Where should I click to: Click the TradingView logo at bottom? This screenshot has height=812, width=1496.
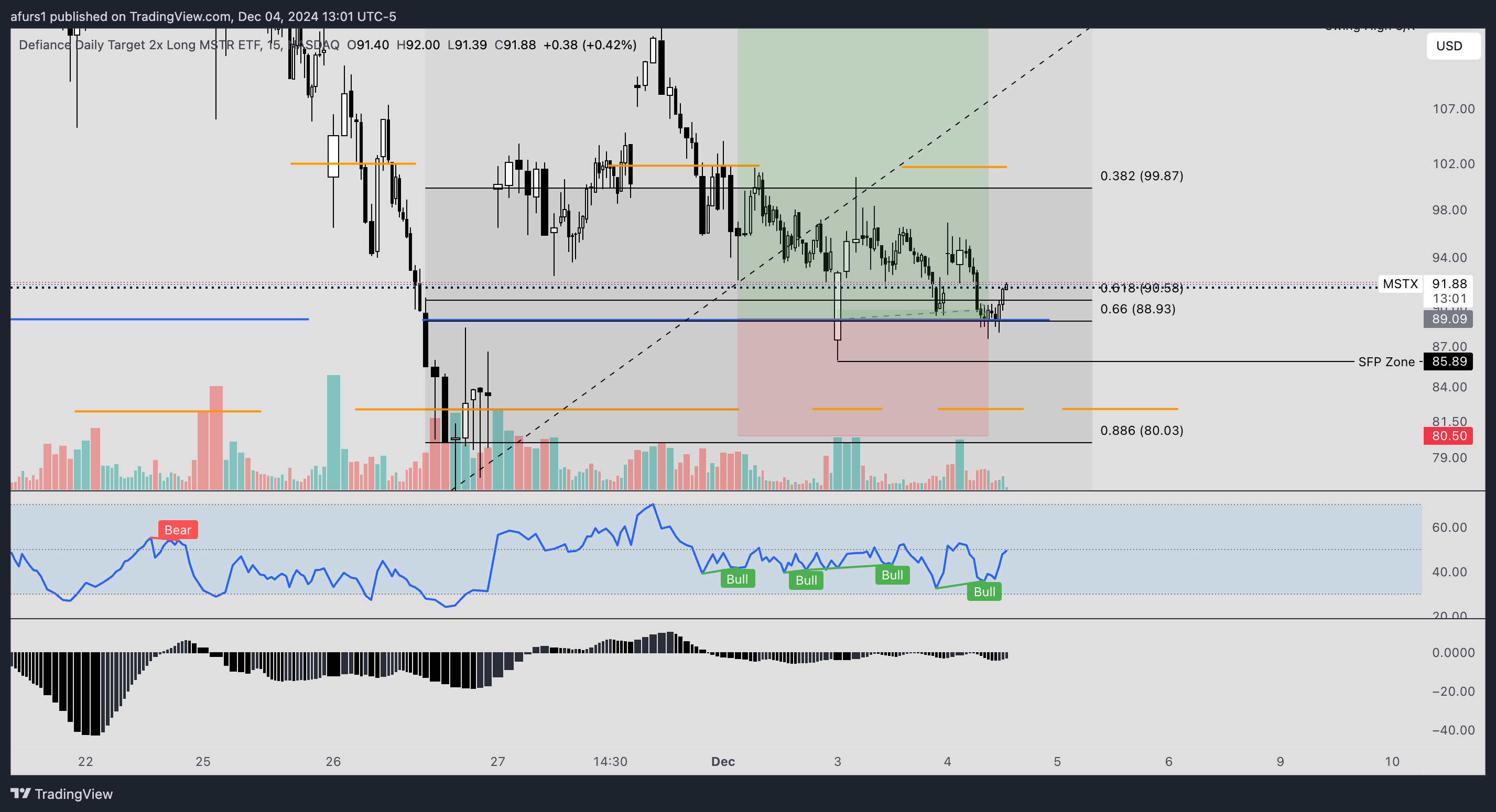[x=61, y=794]
